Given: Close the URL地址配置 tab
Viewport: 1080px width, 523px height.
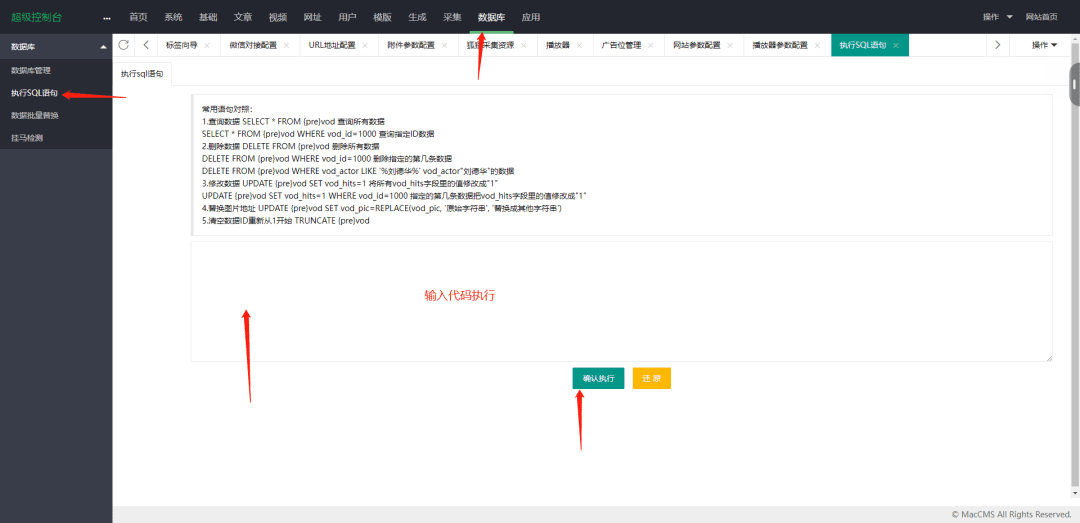Looking at the screenshot, I should click(x=365, y=46).
